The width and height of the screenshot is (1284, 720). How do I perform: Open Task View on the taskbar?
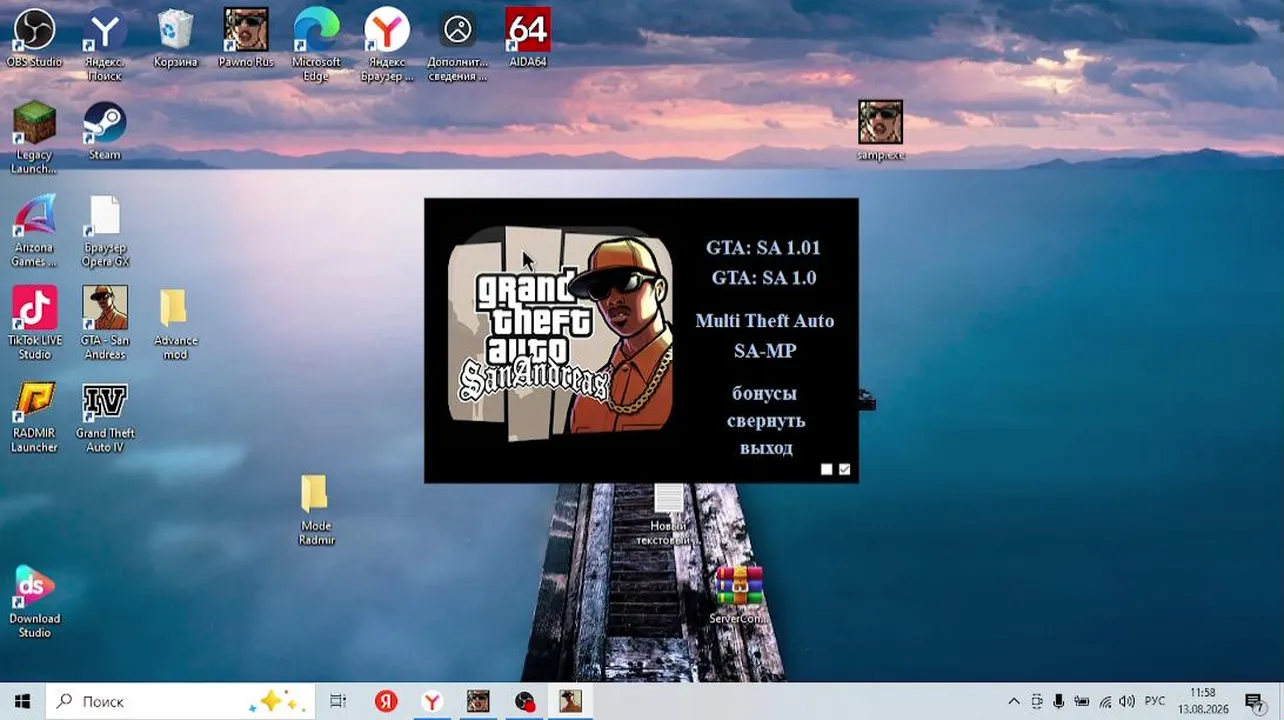tap(338, 702)
